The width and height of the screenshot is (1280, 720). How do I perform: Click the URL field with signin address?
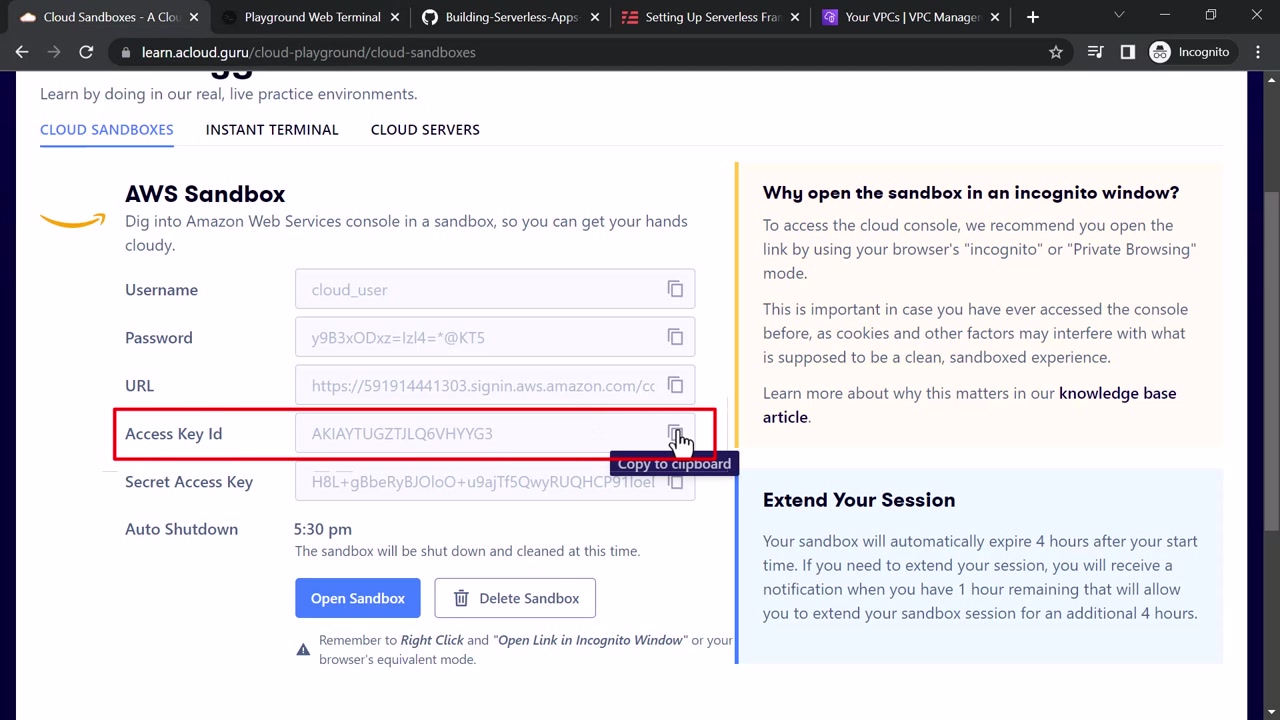pyautogui.click(x=495, y=386)
